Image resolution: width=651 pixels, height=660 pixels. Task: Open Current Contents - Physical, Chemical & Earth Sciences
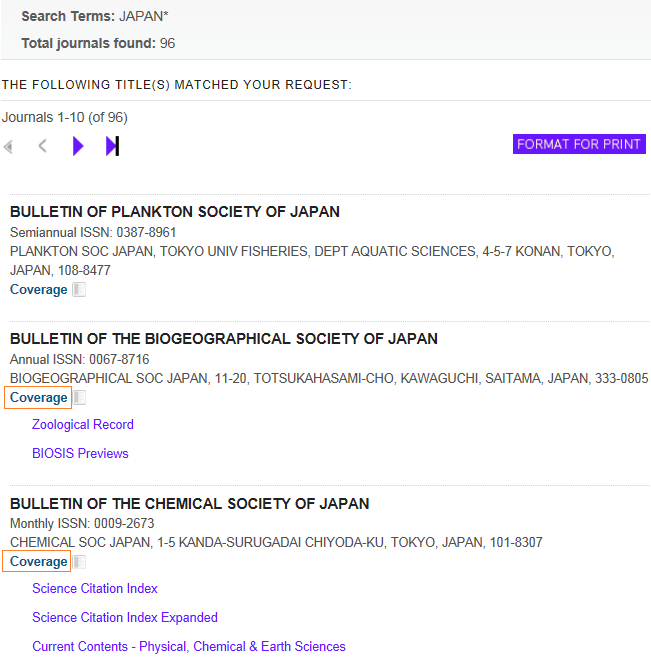point(189,647)
